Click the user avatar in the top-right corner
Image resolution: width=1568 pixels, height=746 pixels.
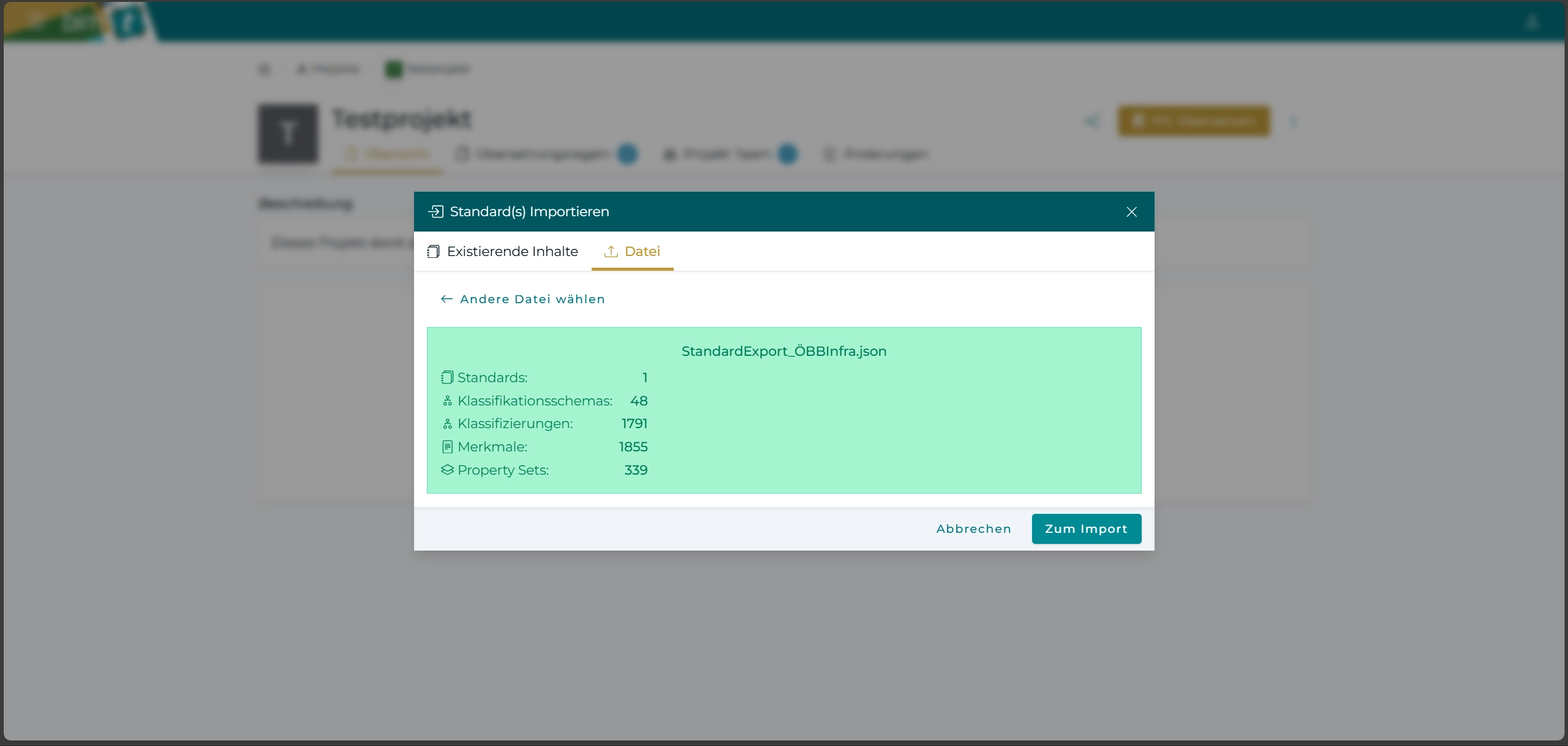coord(1532,22)
